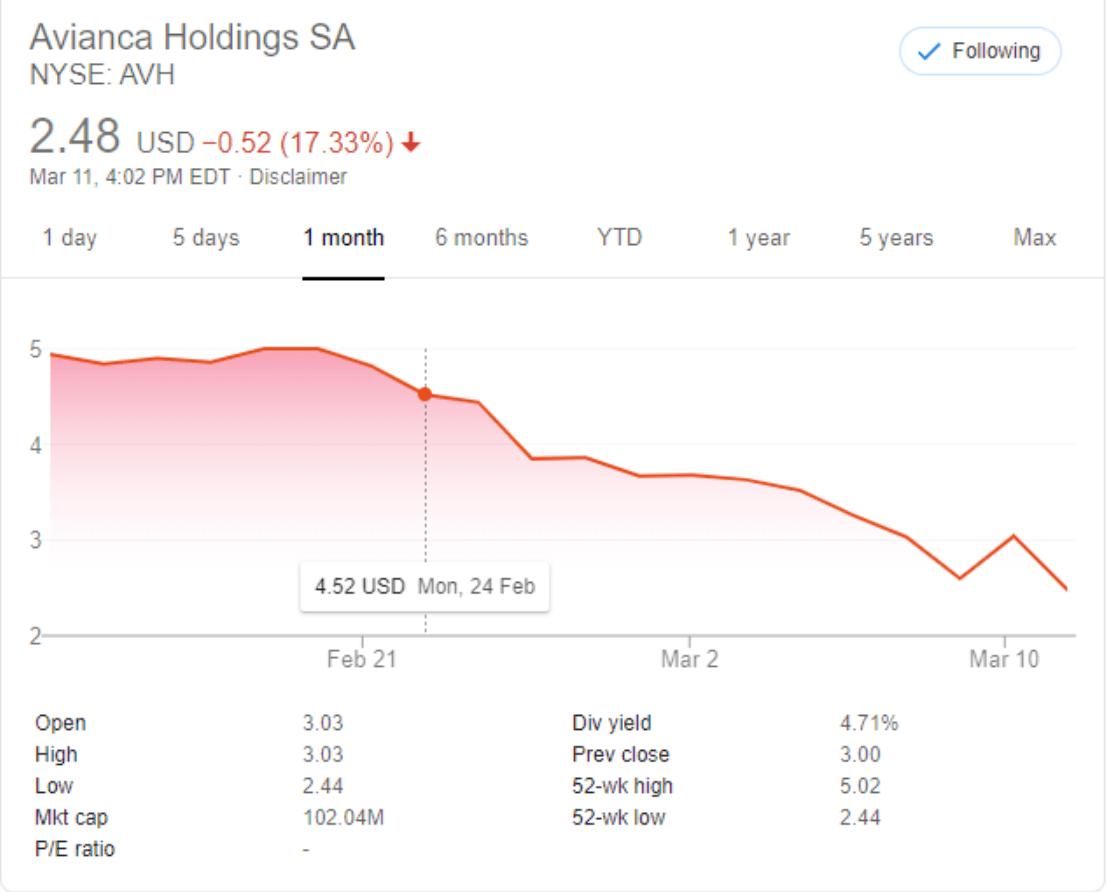Switch to the YTD tab
1113x892 pixels.
(619, 238)
